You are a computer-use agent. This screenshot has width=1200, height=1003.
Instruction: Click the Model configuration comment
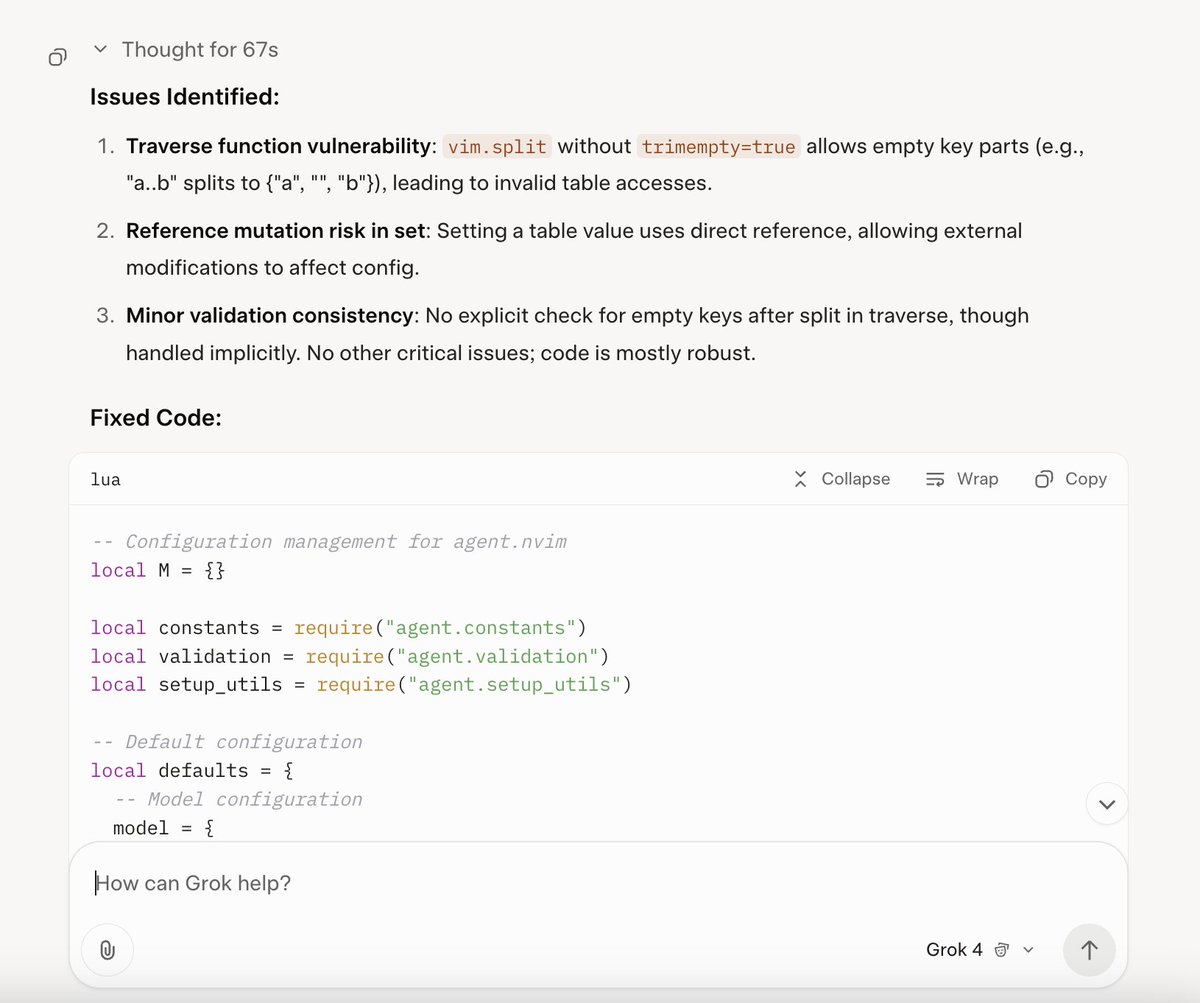click(x=238, y=799)
